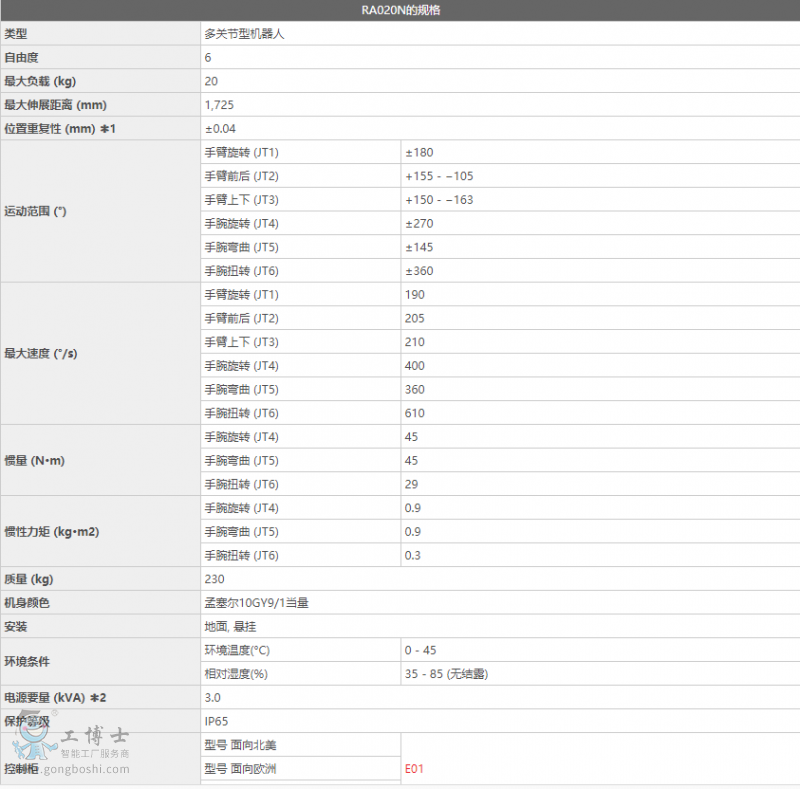800x789 pixels.
Task: Select the 多关节型机器人 type value cell
Action: pyautogui.click(x=248, y=34)
